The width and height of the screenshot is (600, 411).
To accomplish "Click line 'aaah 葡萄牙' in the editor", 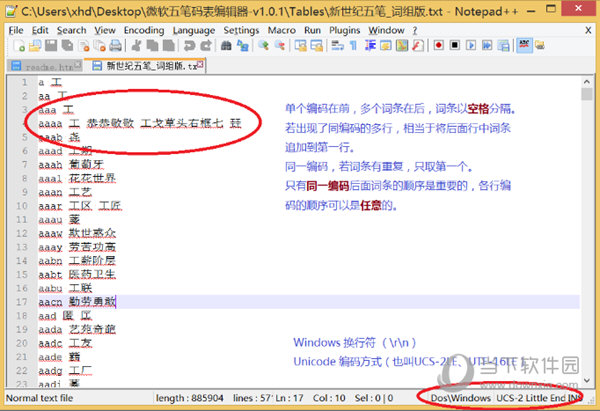I will tap(71, 165).
